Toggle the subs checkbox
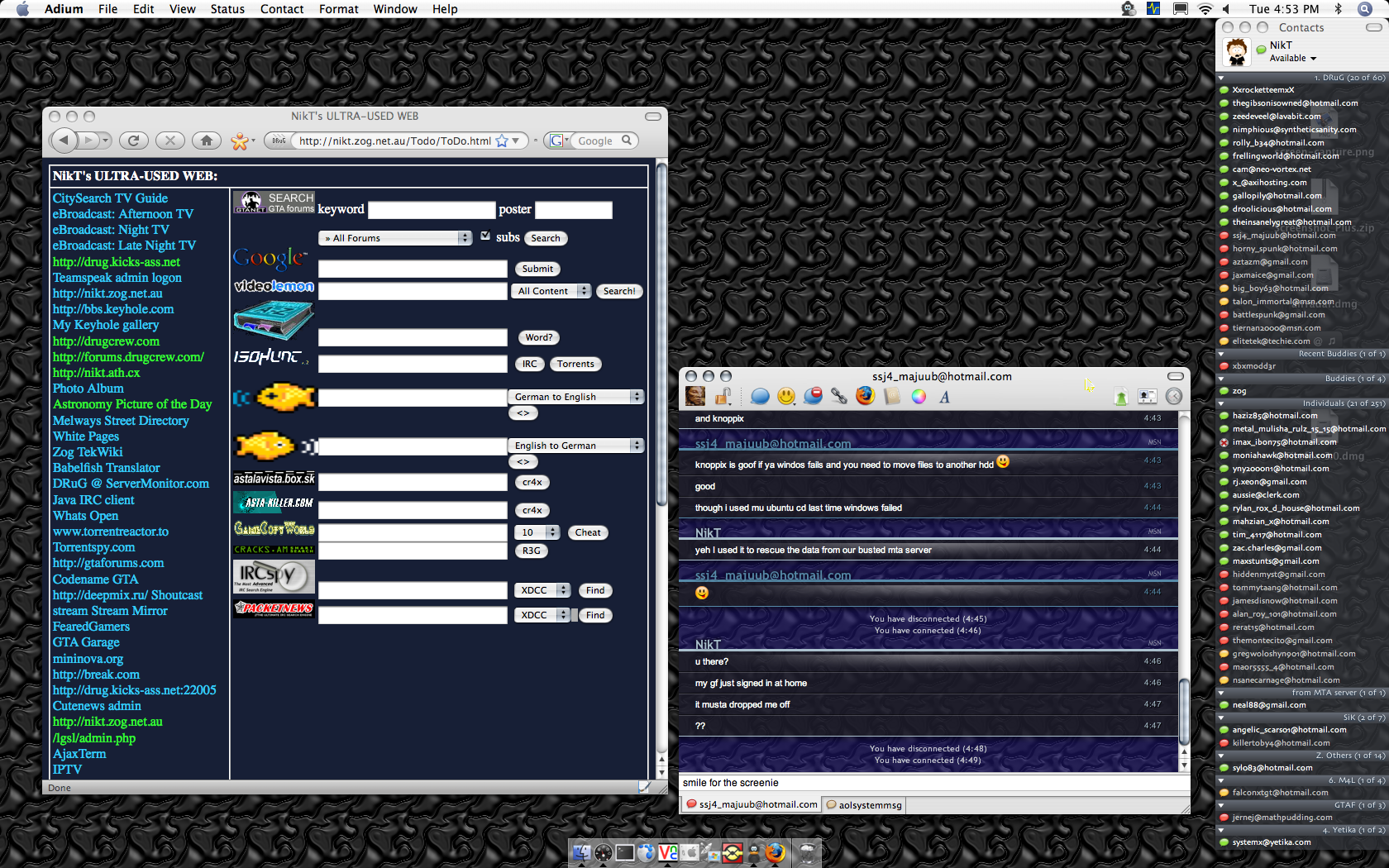 click(x=485, y=236)
